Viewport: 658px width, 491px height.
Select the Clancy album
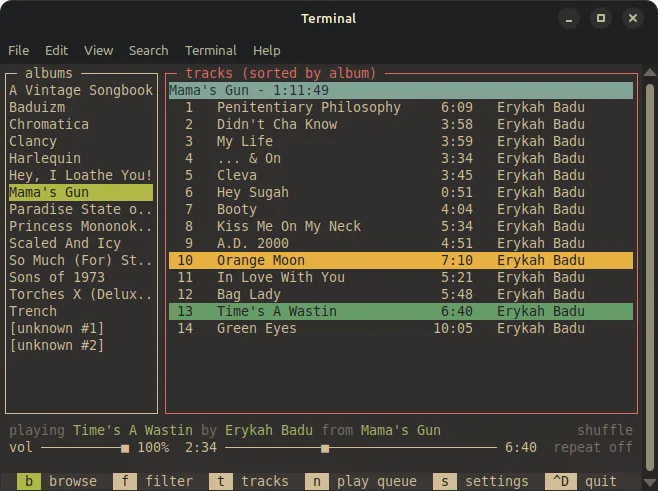pos(81,141)
